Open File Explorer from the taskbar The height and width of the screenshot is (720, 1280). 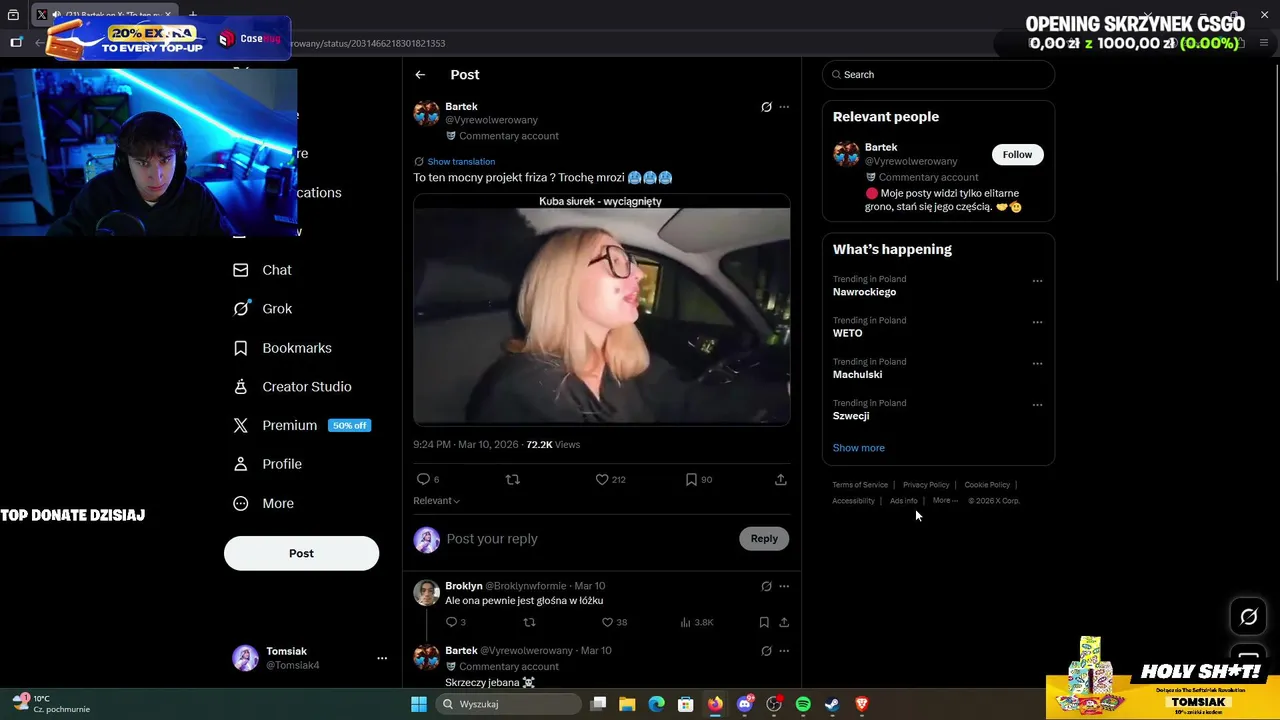pos(627,704)
